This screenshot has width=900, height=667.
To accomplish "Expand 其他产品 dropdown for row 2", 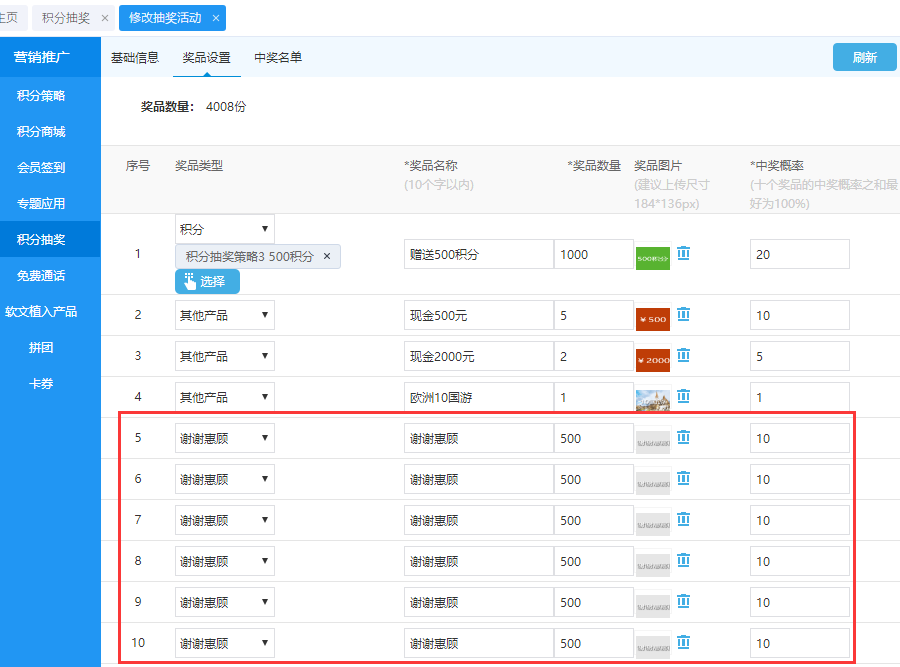I will [x=224, y=315].
